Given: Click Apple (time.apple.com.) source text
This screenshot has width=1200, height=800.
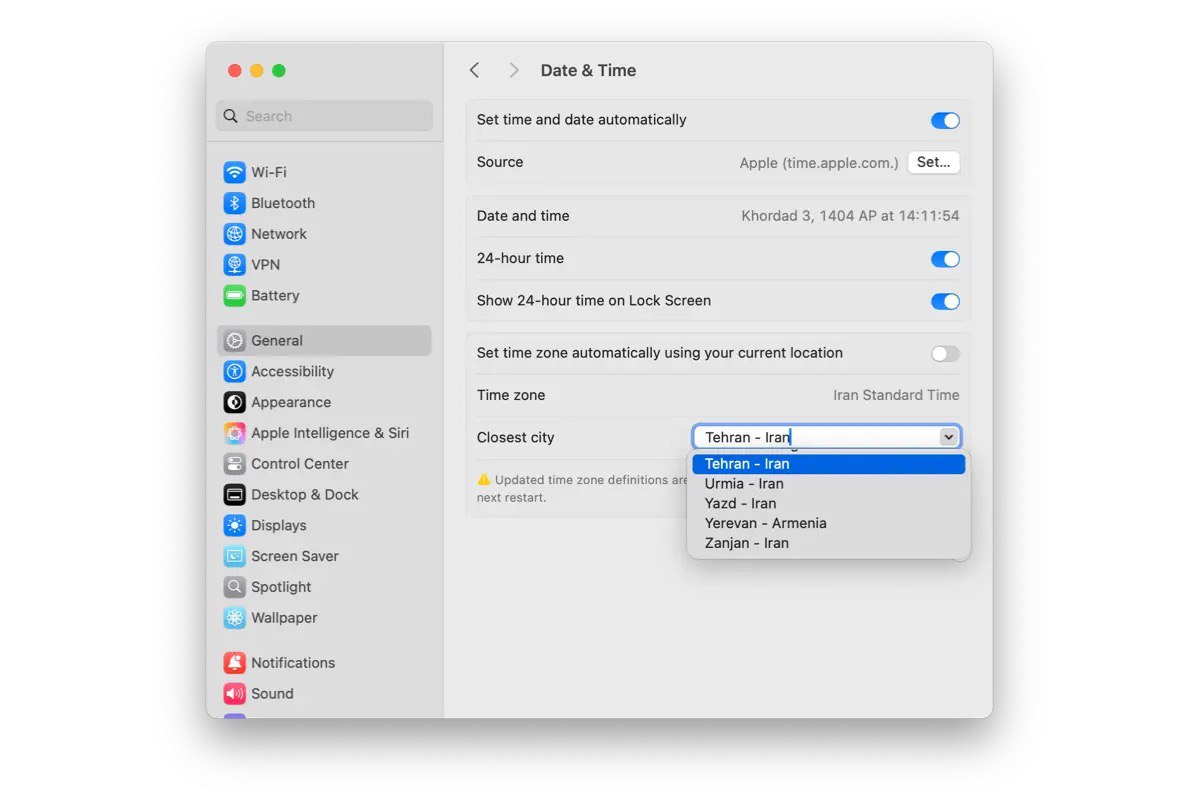Looking at the screenshot, I should click(x=819, y=162).
